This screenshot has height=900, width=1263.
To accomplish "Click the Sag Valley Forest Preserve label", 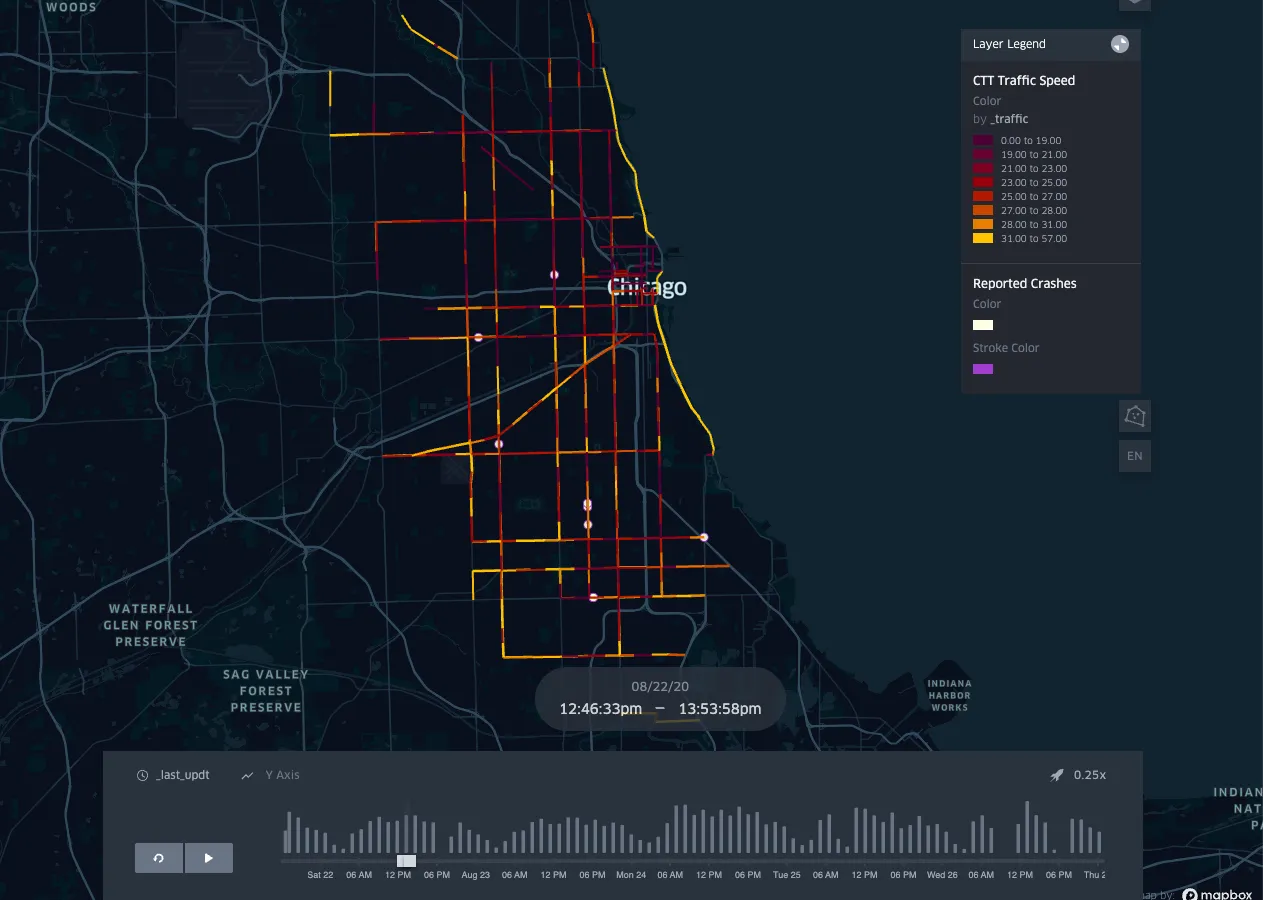I will pyautogui.click(x=266, y=691).
